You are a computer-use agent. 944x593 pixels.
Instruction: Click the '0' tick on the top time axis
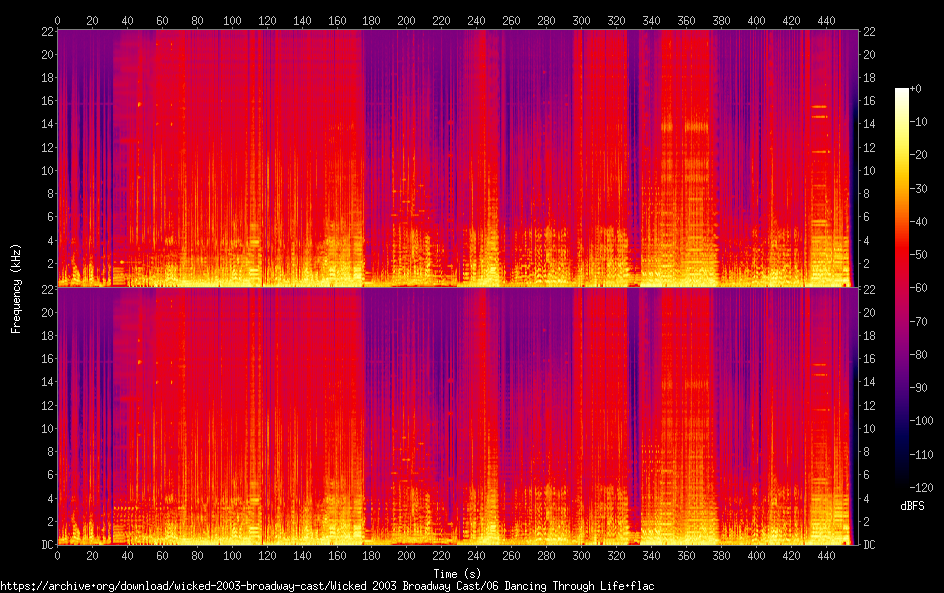(57, 20)
